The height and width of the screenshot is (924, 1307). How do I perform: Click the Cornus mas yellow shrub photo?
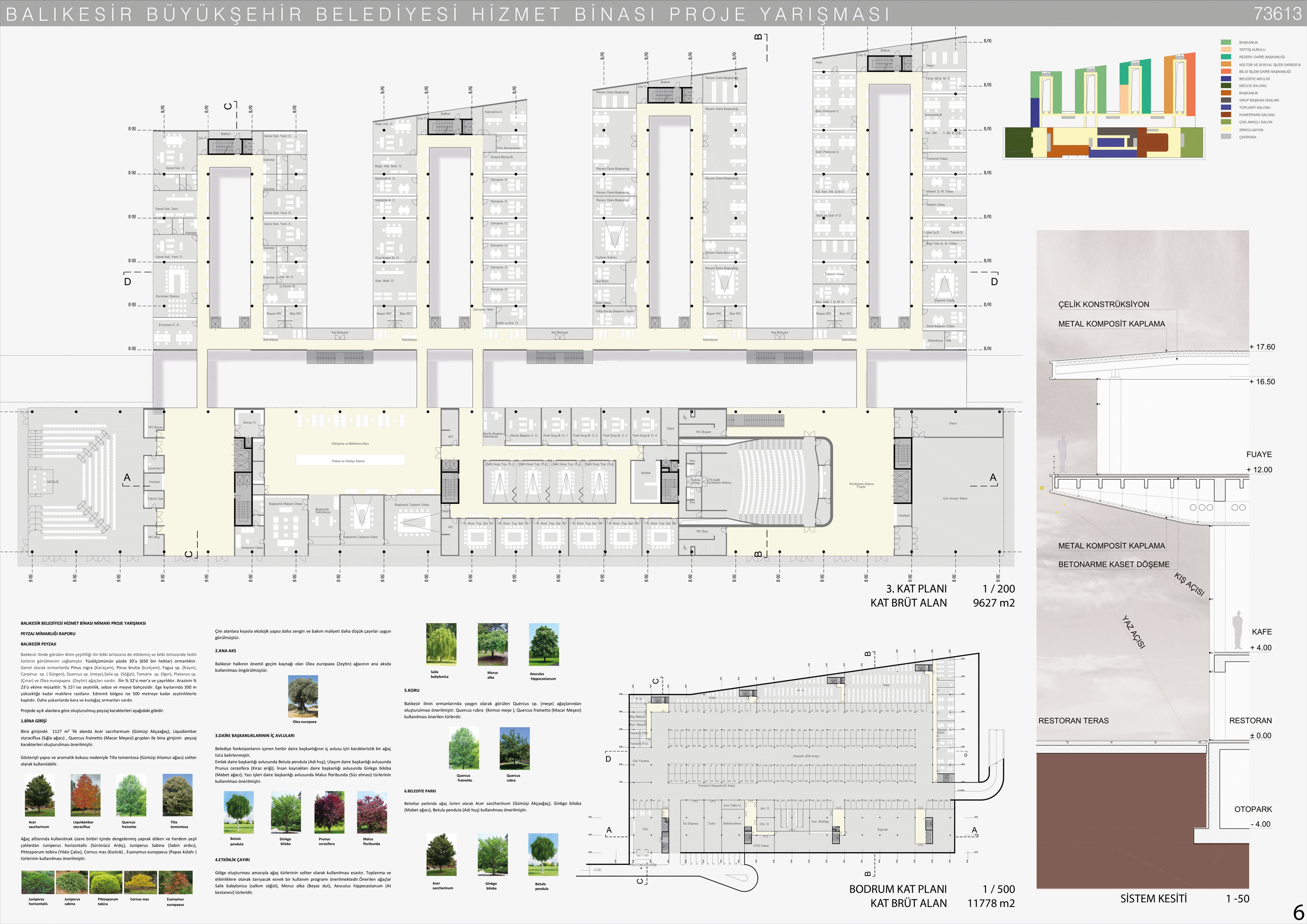point(141,883)
